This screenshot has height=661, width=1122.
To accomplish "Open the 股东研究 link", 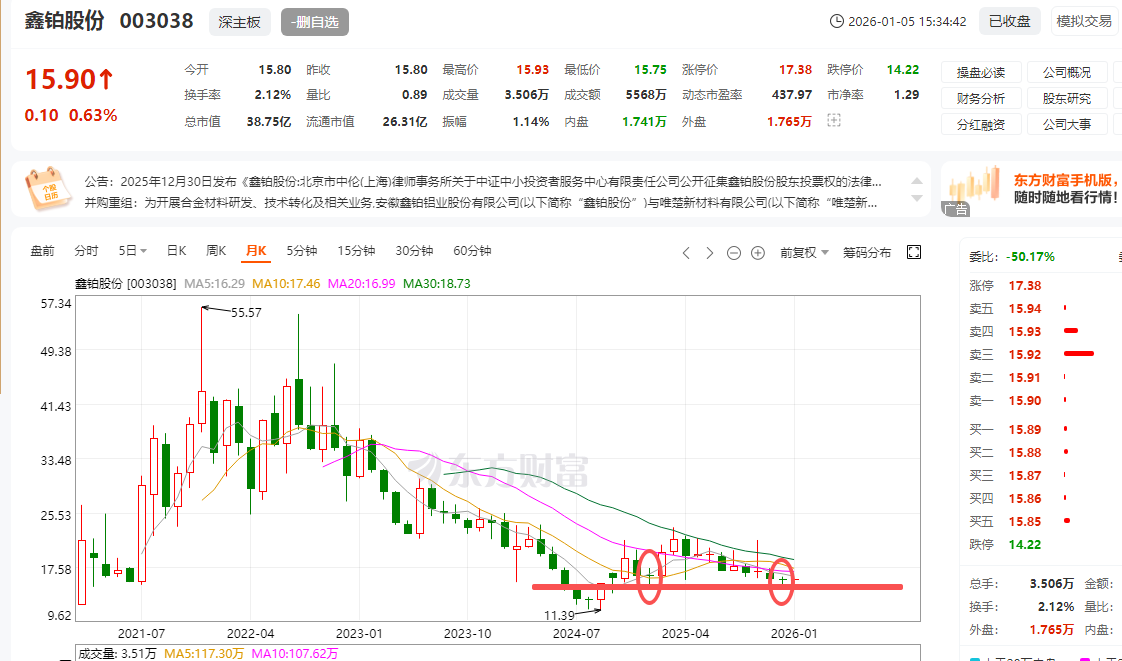I will click(x=1067, y=98).
